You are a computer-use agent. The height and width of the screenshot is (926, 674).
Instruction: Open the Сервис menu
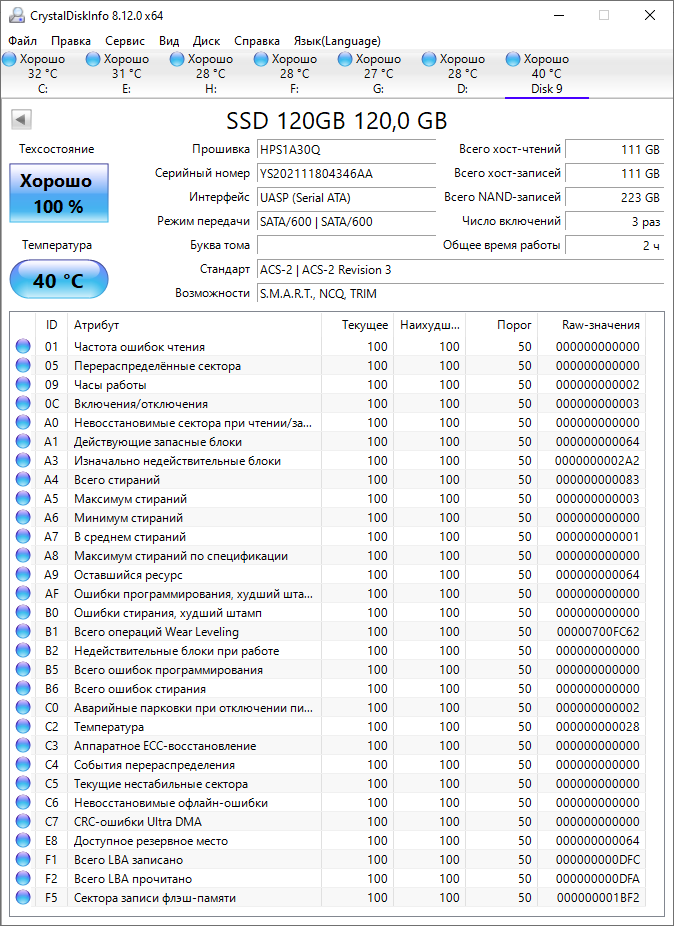point(125,41)
